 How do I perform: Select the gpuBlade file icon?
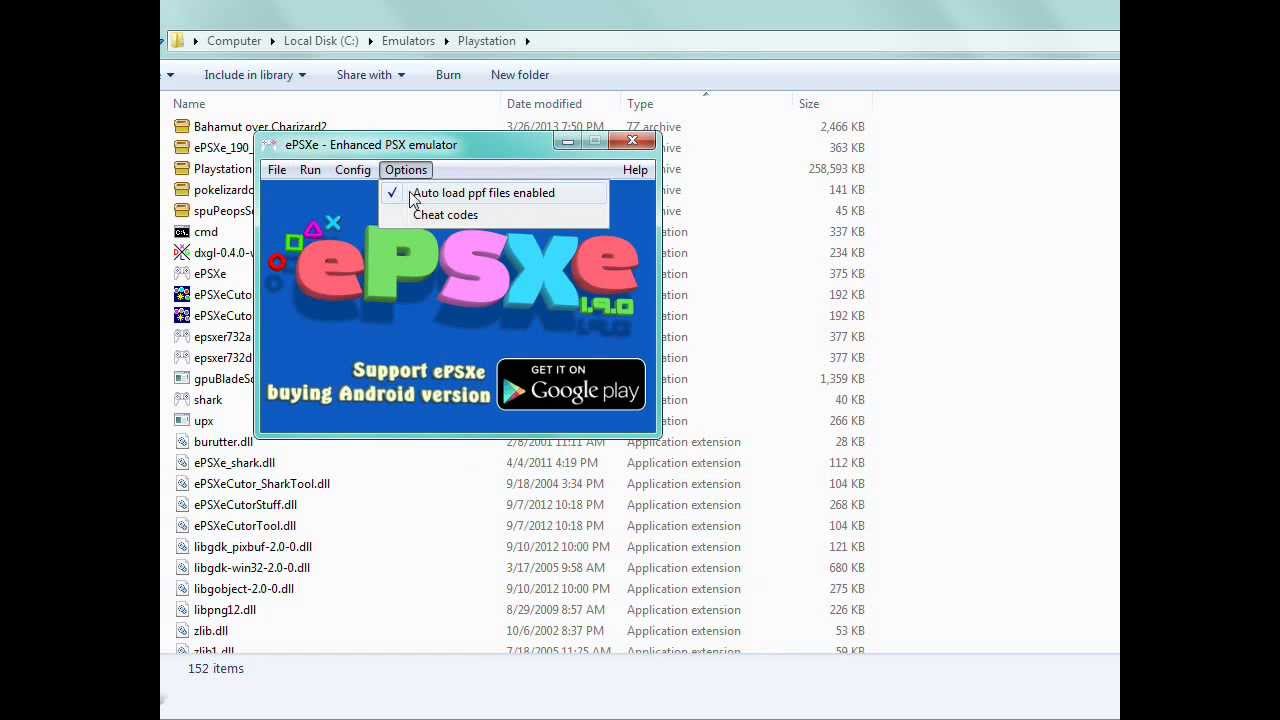point(181,379)
